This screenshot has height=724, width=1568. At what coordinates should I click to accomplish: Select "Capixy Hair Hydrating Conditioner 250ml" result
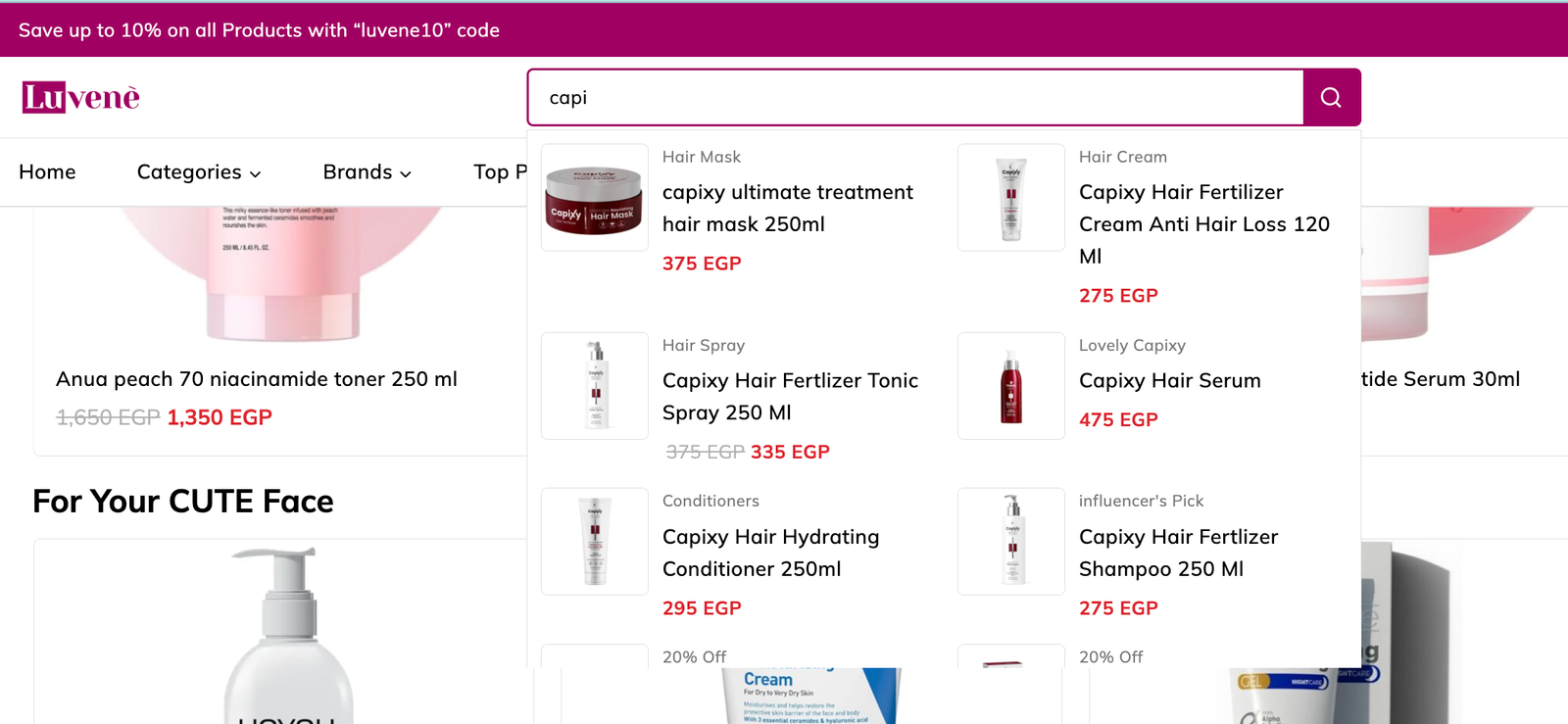[770, 553]
